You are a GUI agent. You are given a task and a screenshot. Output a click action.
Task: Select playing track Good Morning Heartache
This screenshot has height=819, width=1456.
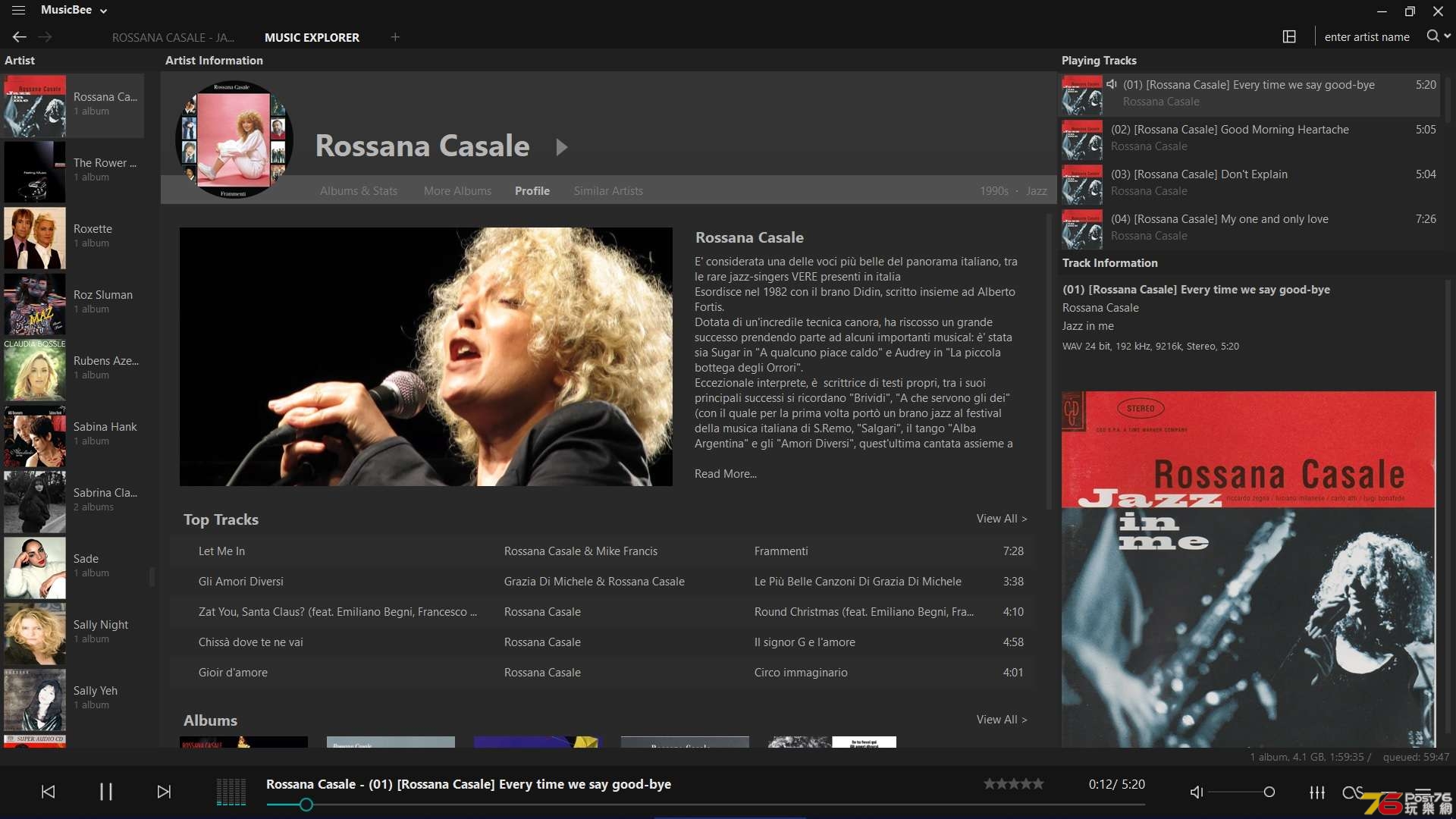1250,139
